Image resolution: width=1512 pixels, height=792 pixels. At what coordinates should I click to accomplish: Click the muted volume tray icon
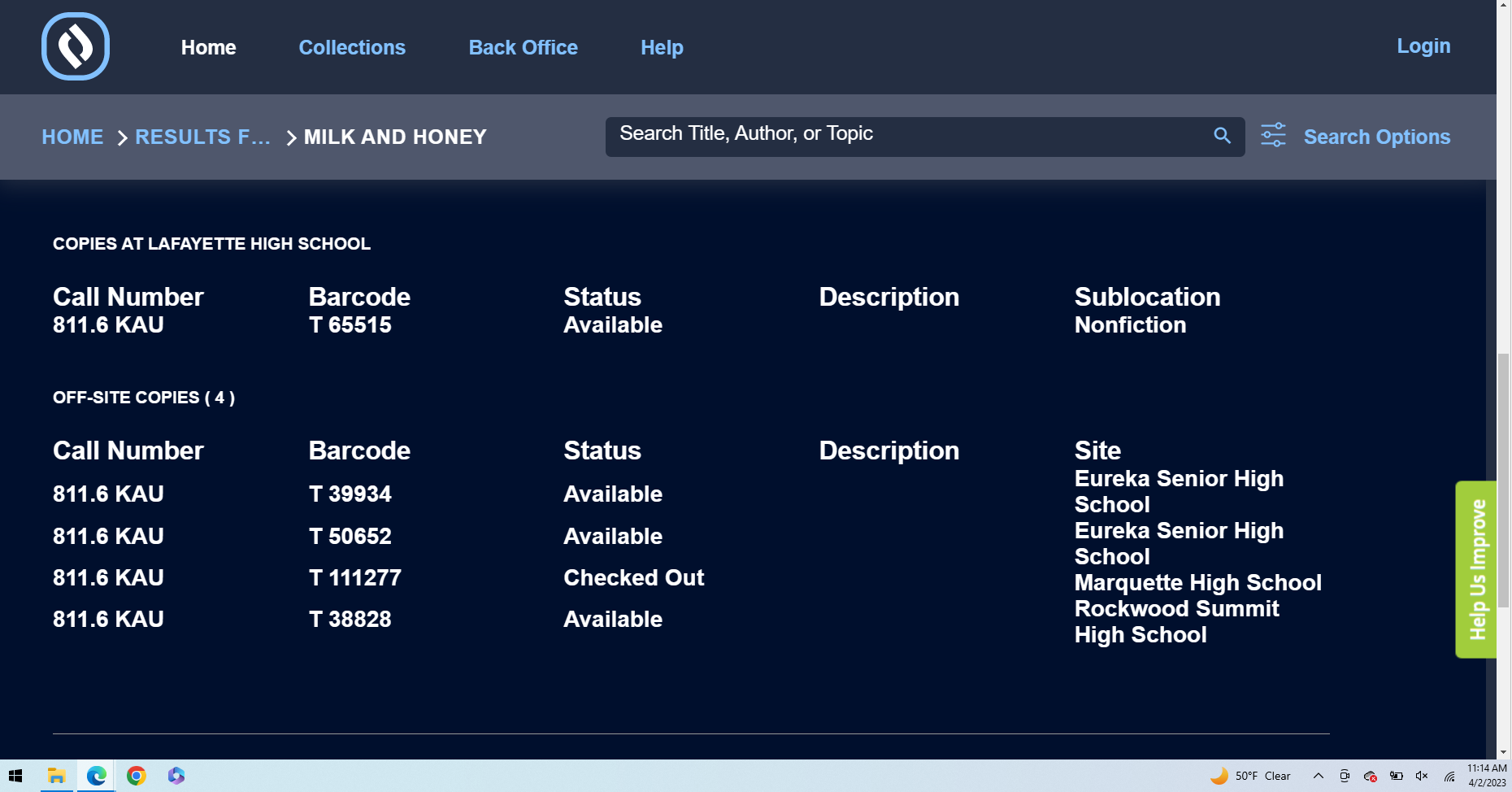click(x=1422, y=776)
